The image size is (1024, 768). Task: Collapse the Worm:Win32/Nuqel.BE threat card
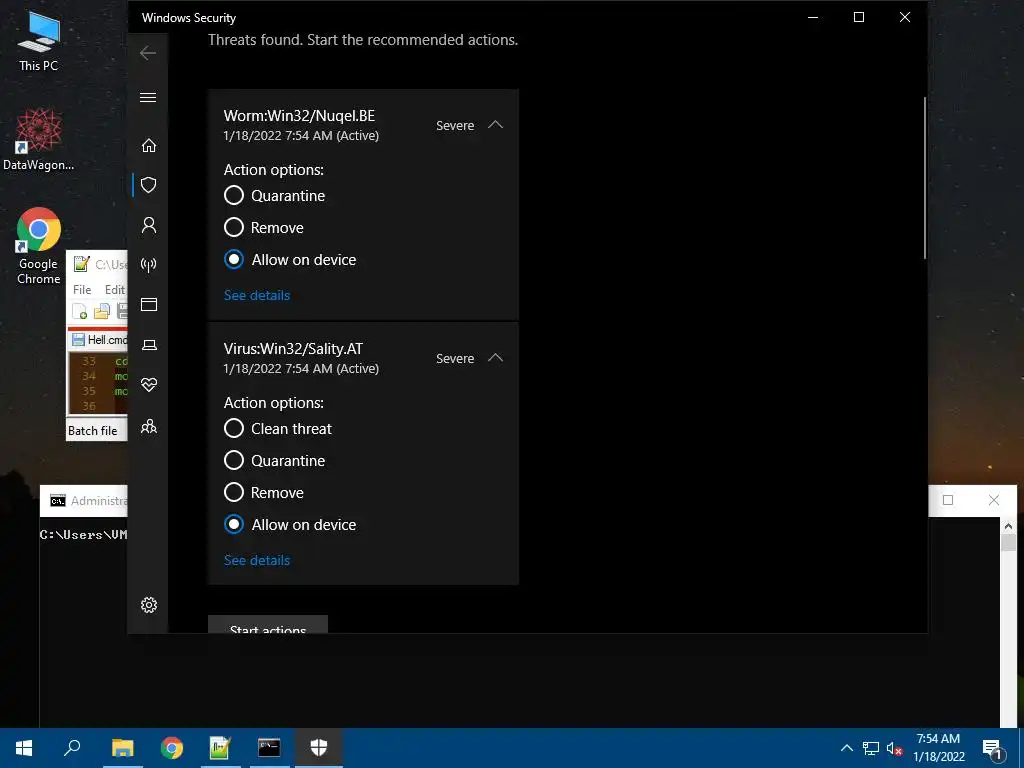click(496, 125)
